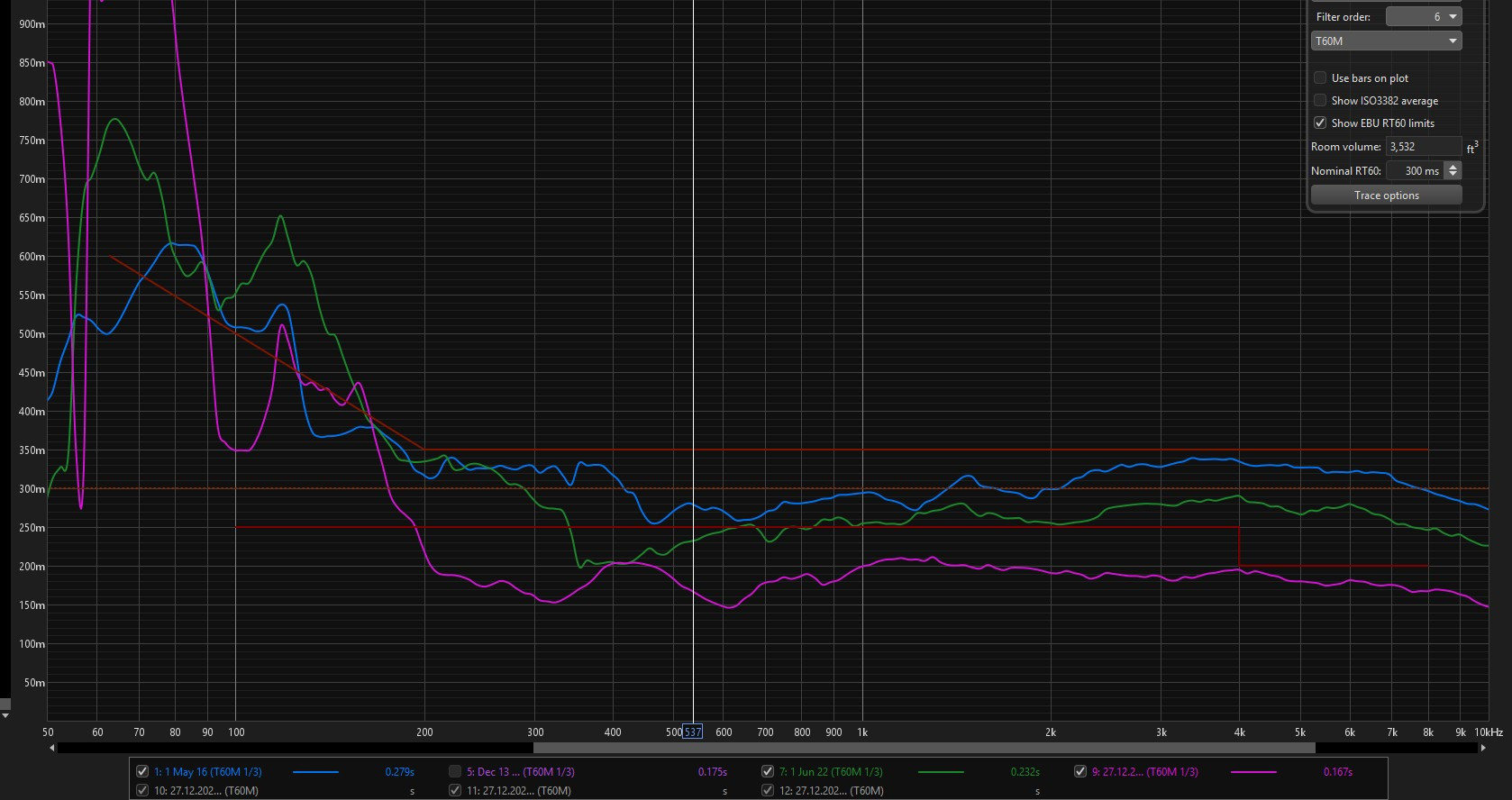Image resolution: width=1512 pixels, height=800 pixels.
Task: Show trace 5: Dec 13 checkbox
Action: pyautogui.click(x=455, y=772)
